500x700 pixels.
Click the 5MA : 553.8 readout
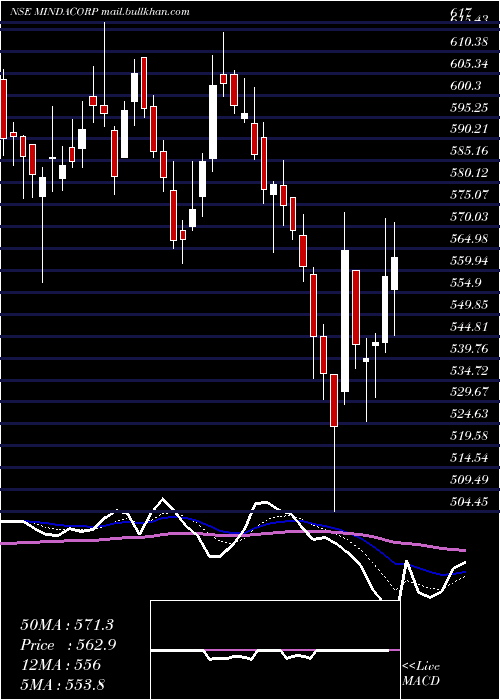(x=62, y=685)
